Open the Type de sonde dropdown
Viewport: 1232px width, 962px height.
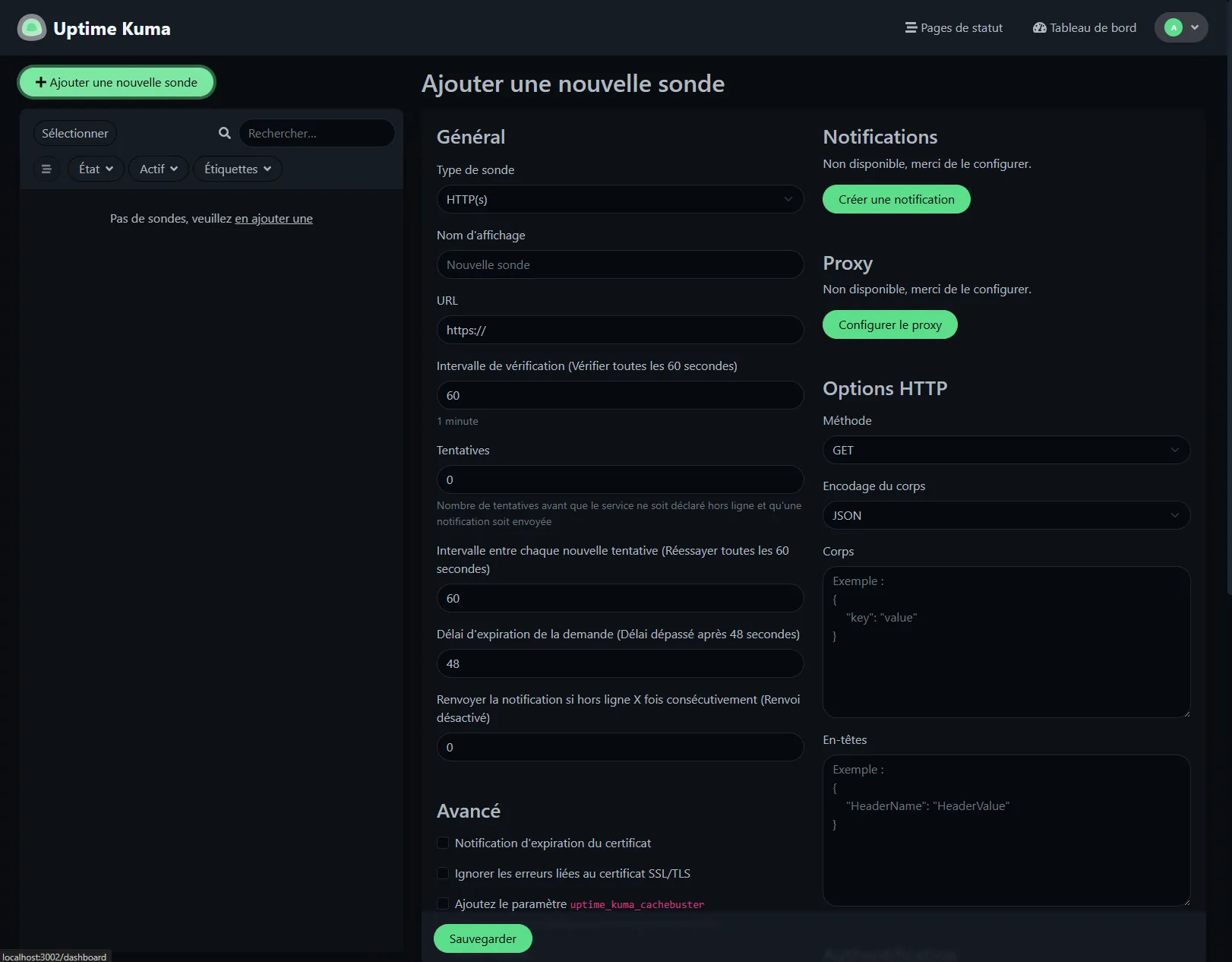point(619,199)
